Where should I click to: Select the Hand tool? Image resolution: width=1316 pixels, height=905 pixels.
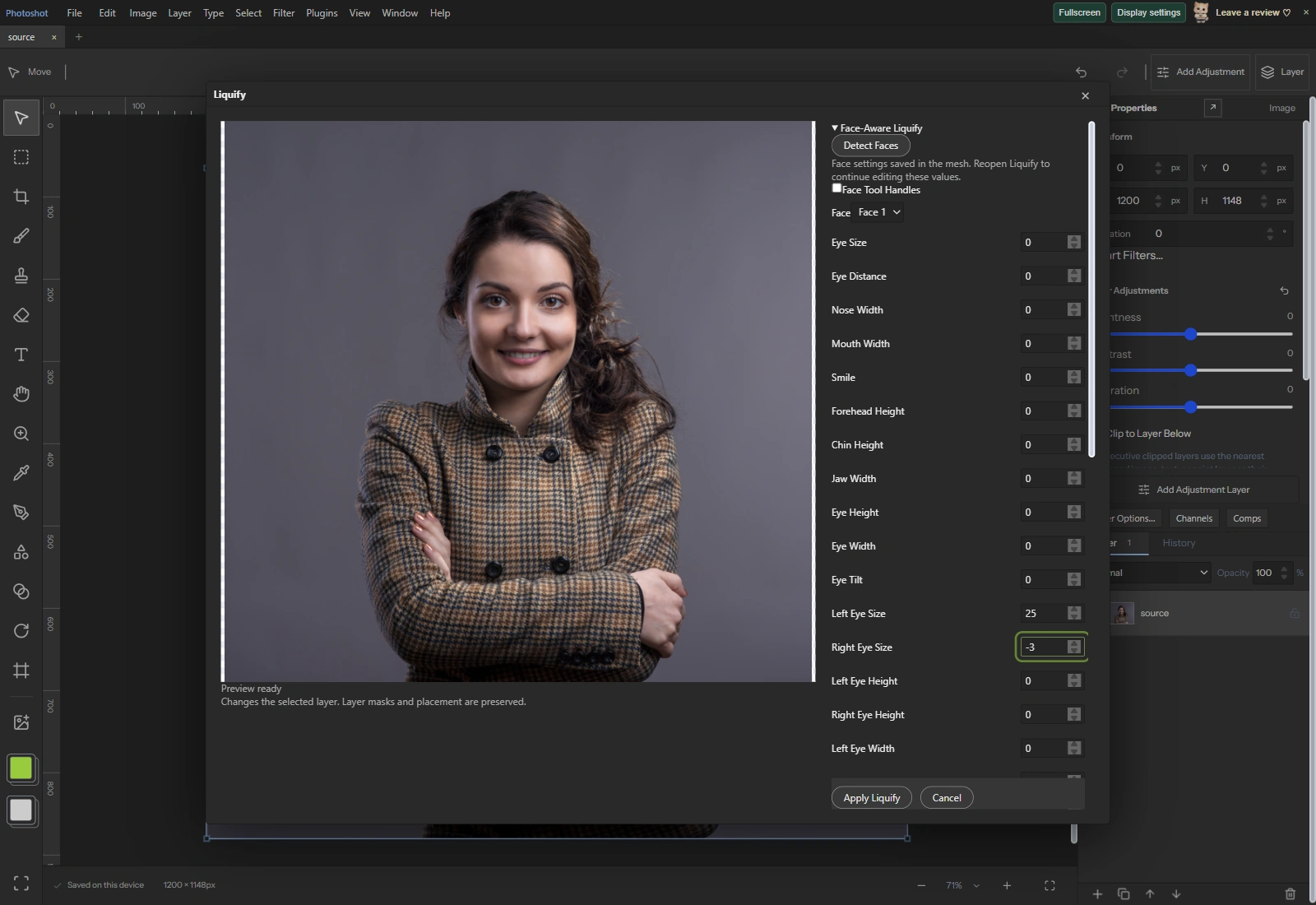click(x=21, y=394)
